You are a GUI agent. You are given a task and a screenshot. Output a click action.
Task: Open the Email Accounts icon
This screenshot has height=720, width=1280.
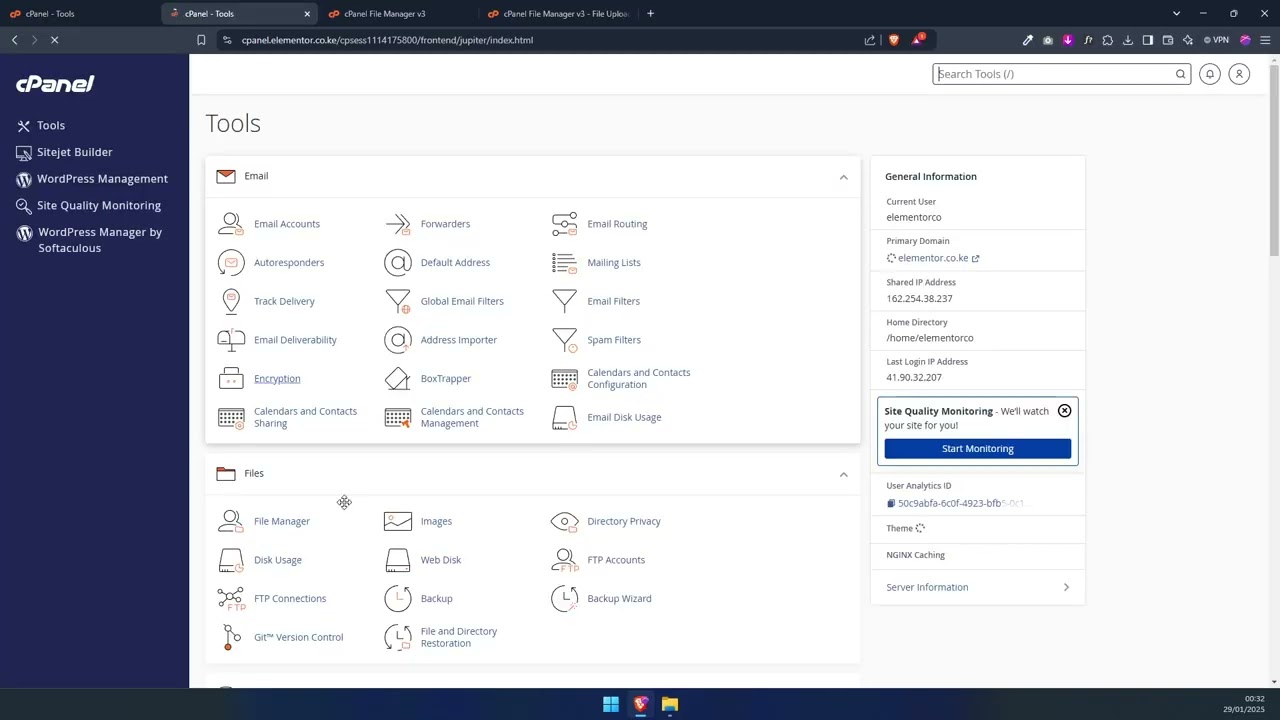(x=231, y=224)
